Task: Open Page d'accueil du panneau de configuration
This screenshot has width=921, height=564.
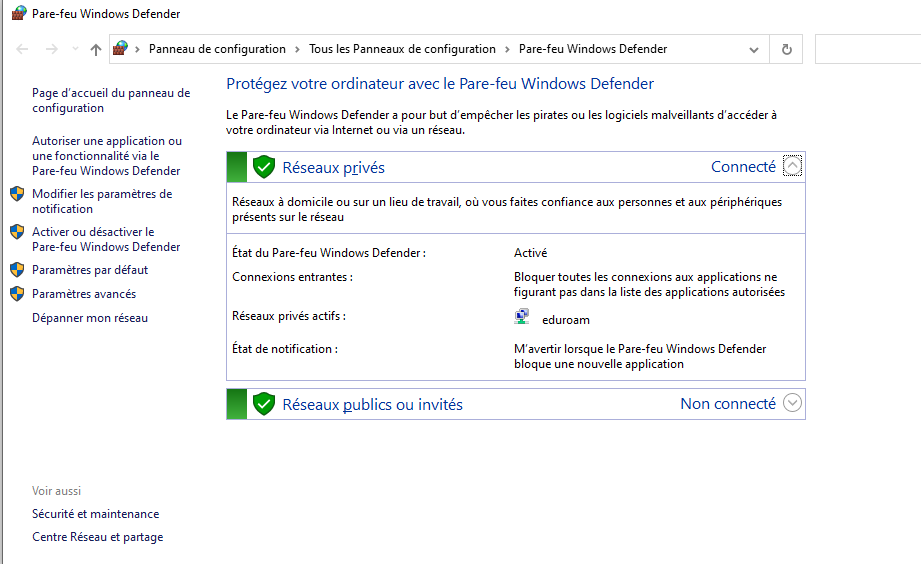Action: pyautogui.click(x=111, y=100)
